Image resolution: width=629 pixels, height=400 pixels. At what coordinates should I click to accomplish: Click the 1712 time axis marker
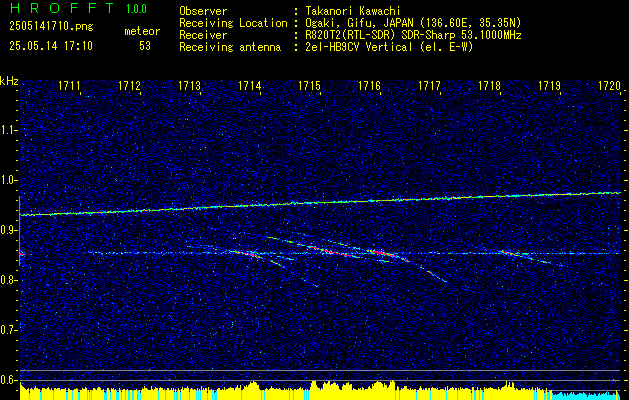[x=129, y=85]
